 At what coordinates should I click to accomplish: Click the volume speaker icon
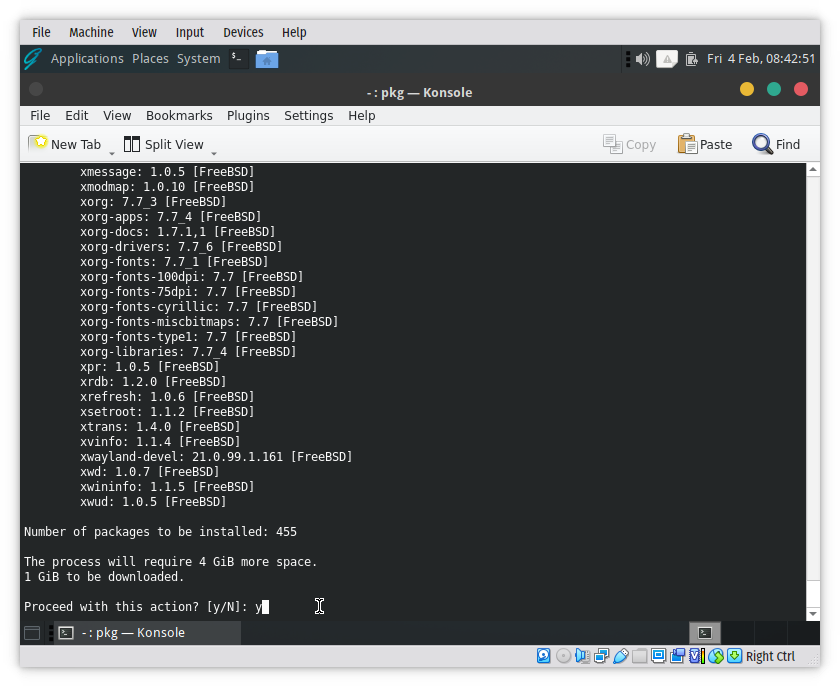(642, 59)
